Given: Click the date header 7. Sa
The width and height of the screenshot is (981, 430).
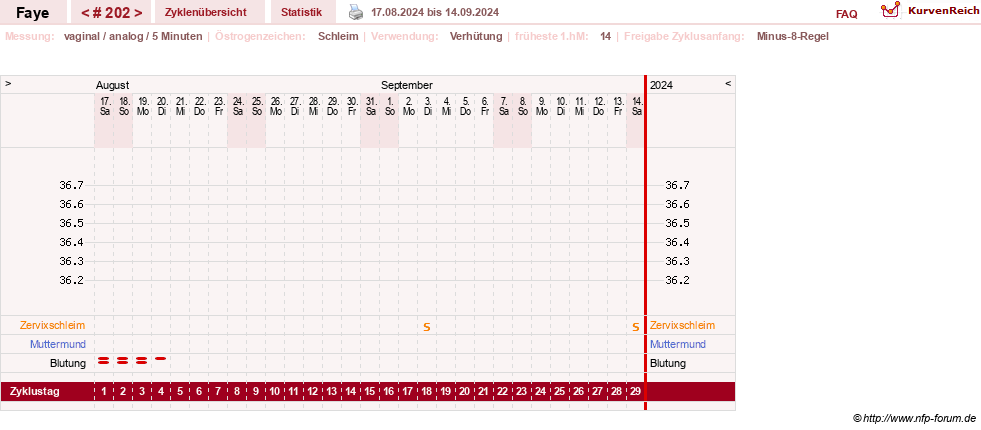Looking at the screenshot, I should pos(503,106).
